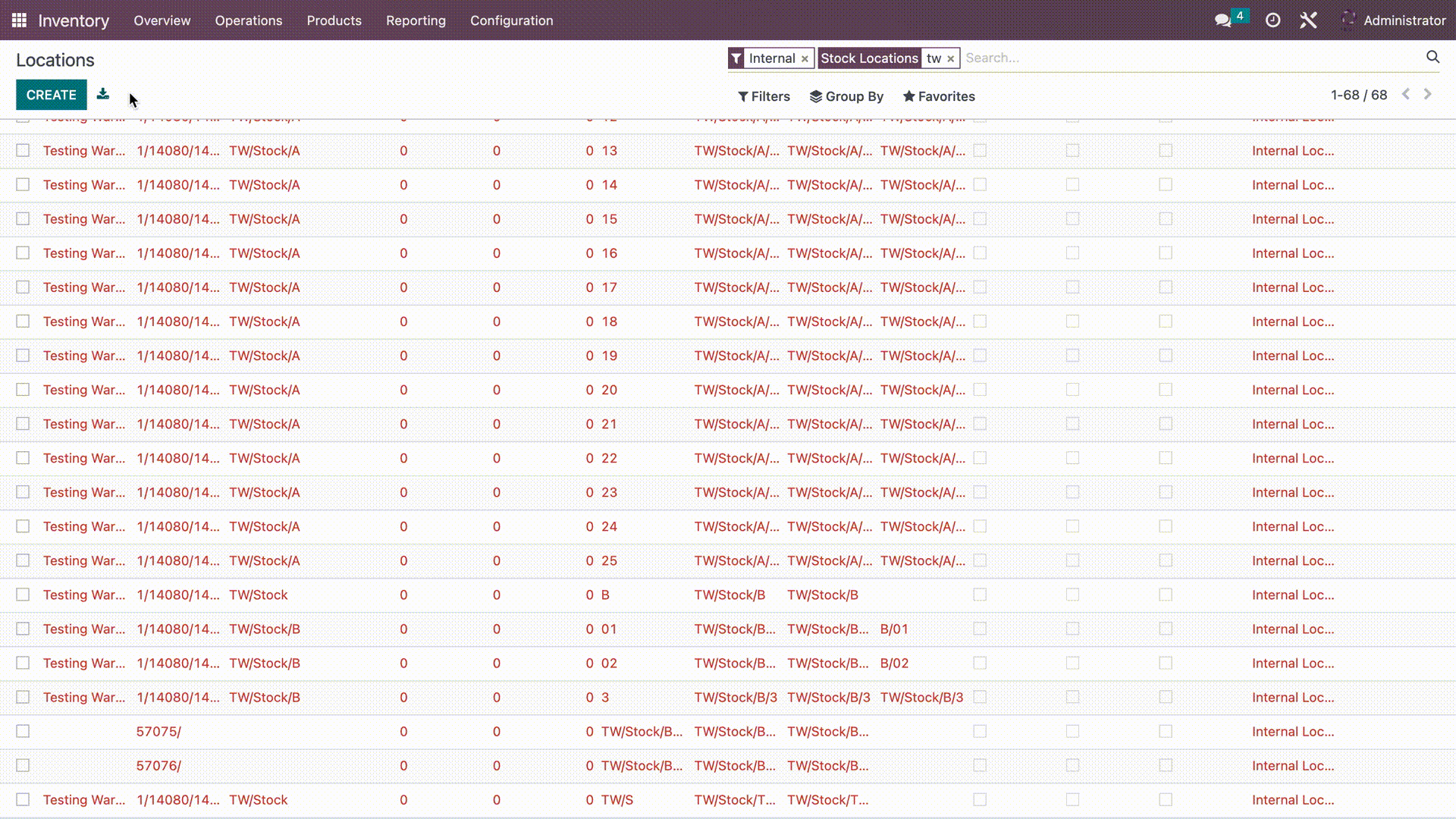Open the Configuration menu
The image size is (1456, 819).
click(512, 20)
